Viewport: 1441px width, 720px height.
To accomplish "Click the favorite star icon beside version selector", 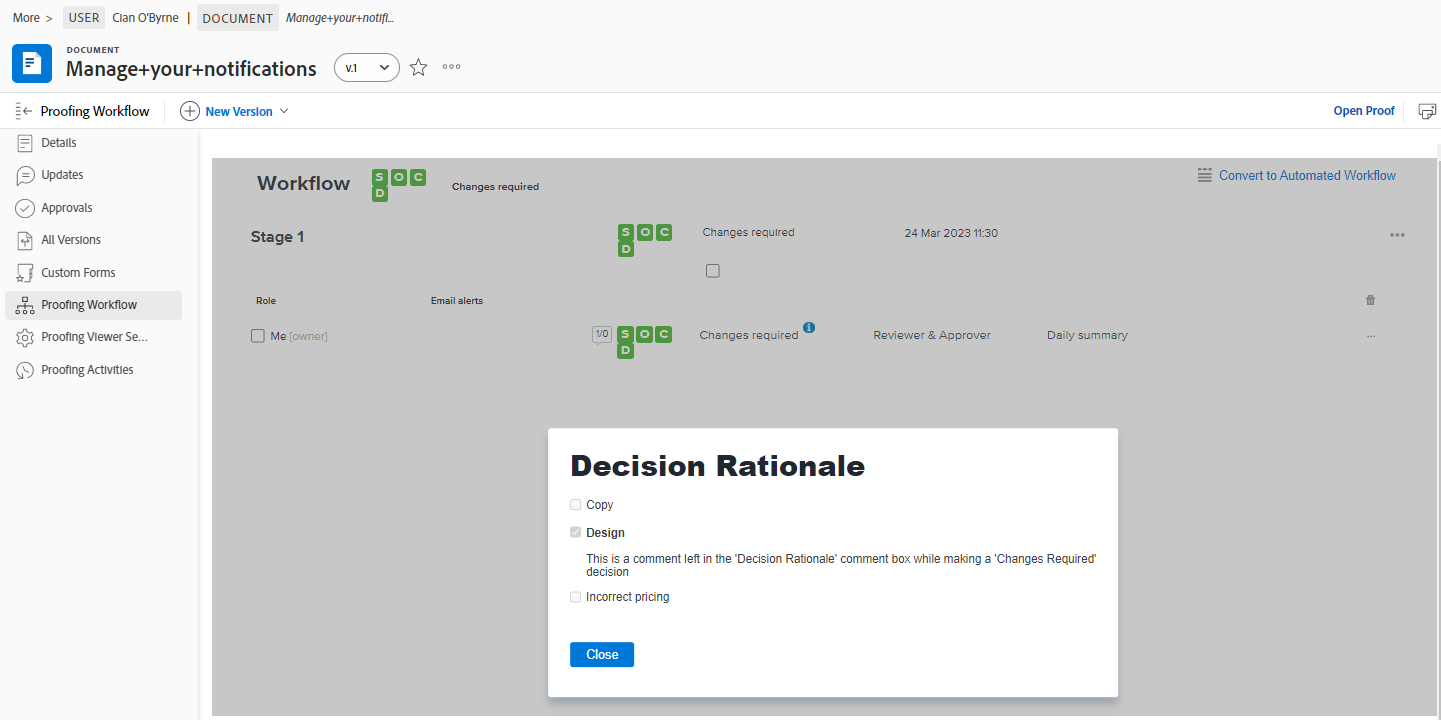I will point(419,68).
